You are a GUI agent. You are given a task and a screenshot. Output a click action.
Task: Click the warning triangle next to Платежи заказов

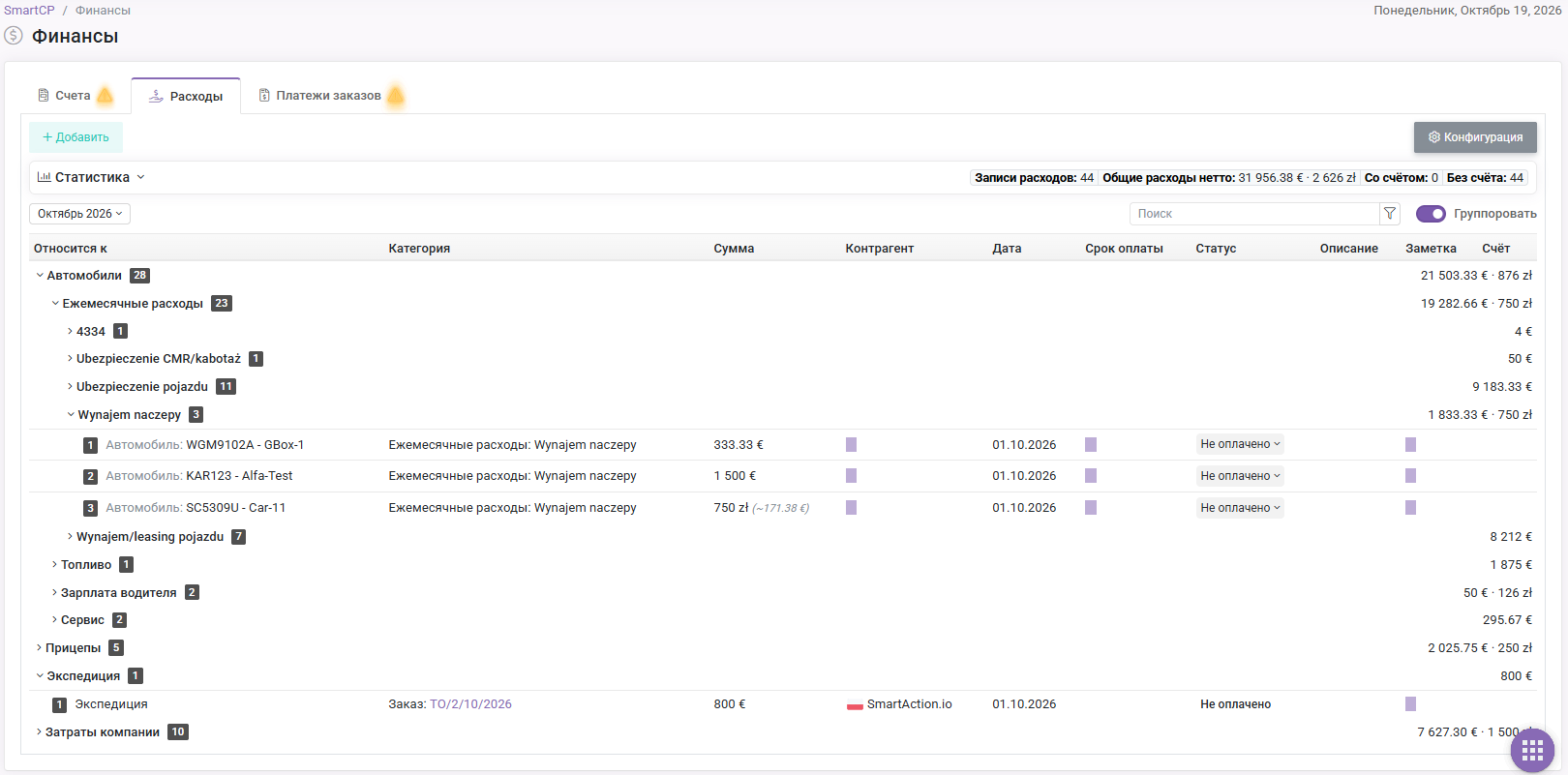coord(396,95)
